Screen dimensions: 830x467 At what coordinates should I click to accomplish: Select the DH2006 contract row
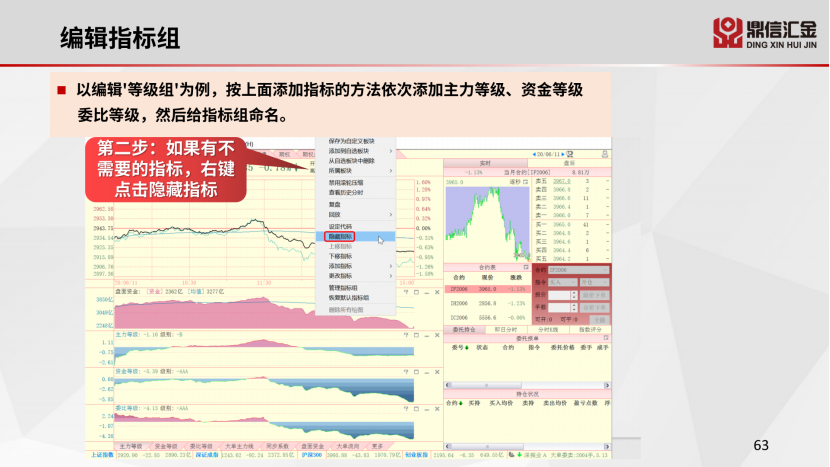pyautogui.click(x=461, y=301)
